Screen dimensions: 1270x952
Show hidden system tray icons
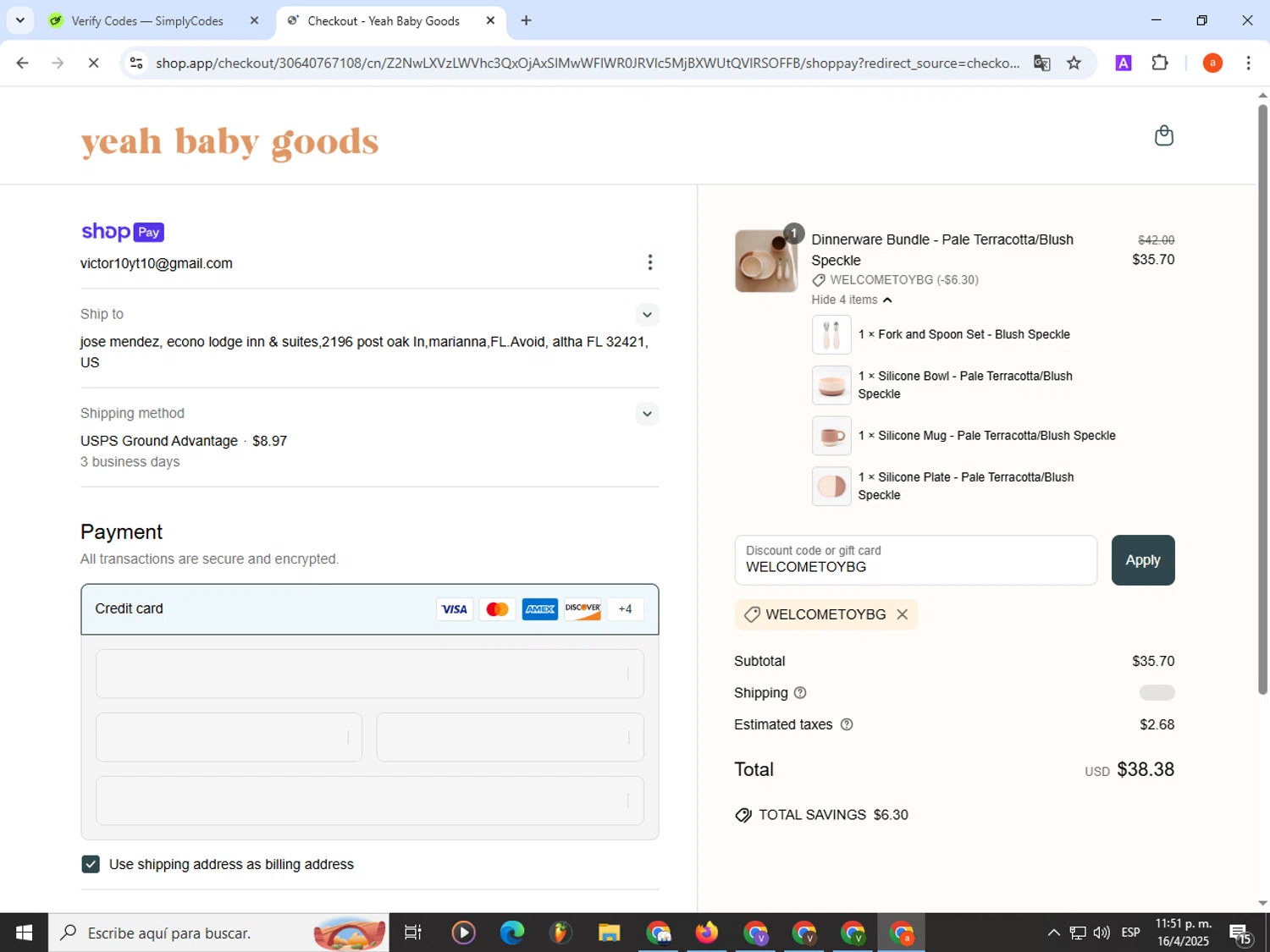1053,933
